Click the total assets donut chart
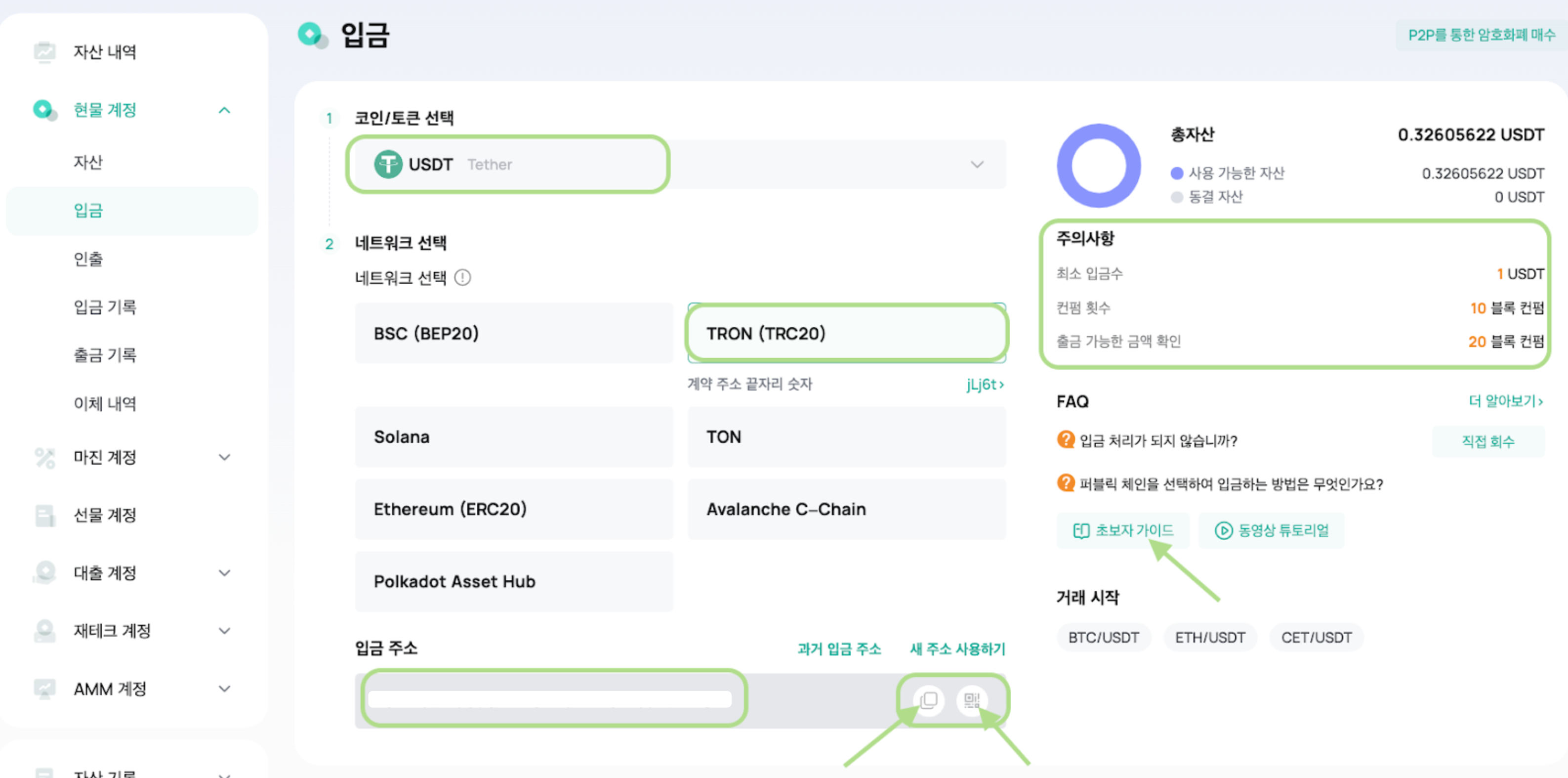 (x=1098, y=166)
